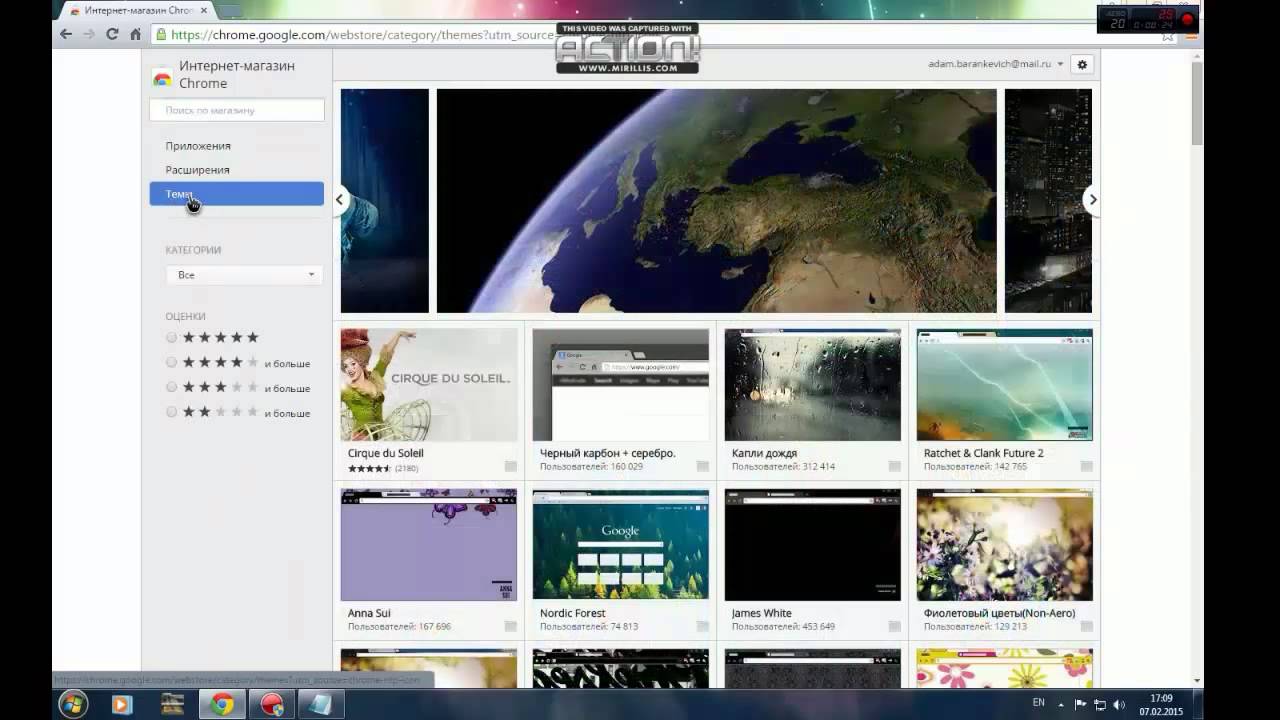Open the Черный карбон + серебро theme title
This screenshot has height=720, width=1280.
tap(608, 453)
